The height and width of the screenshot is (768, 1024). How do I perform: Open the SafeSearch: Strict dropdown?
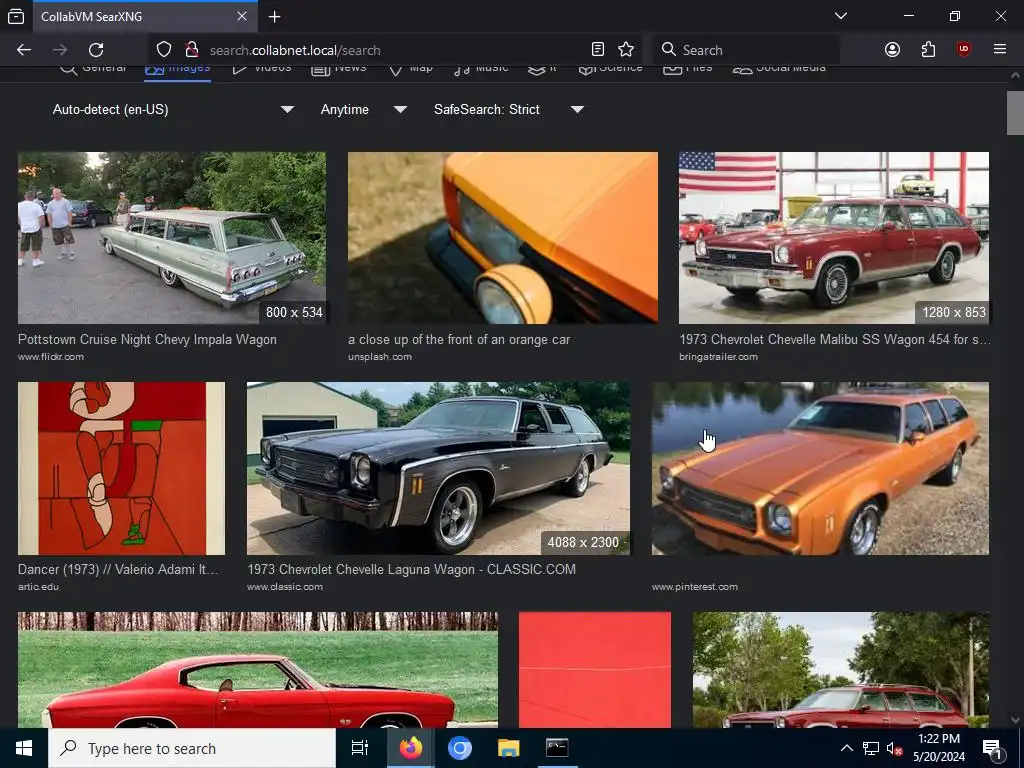(x=508, y=110)
